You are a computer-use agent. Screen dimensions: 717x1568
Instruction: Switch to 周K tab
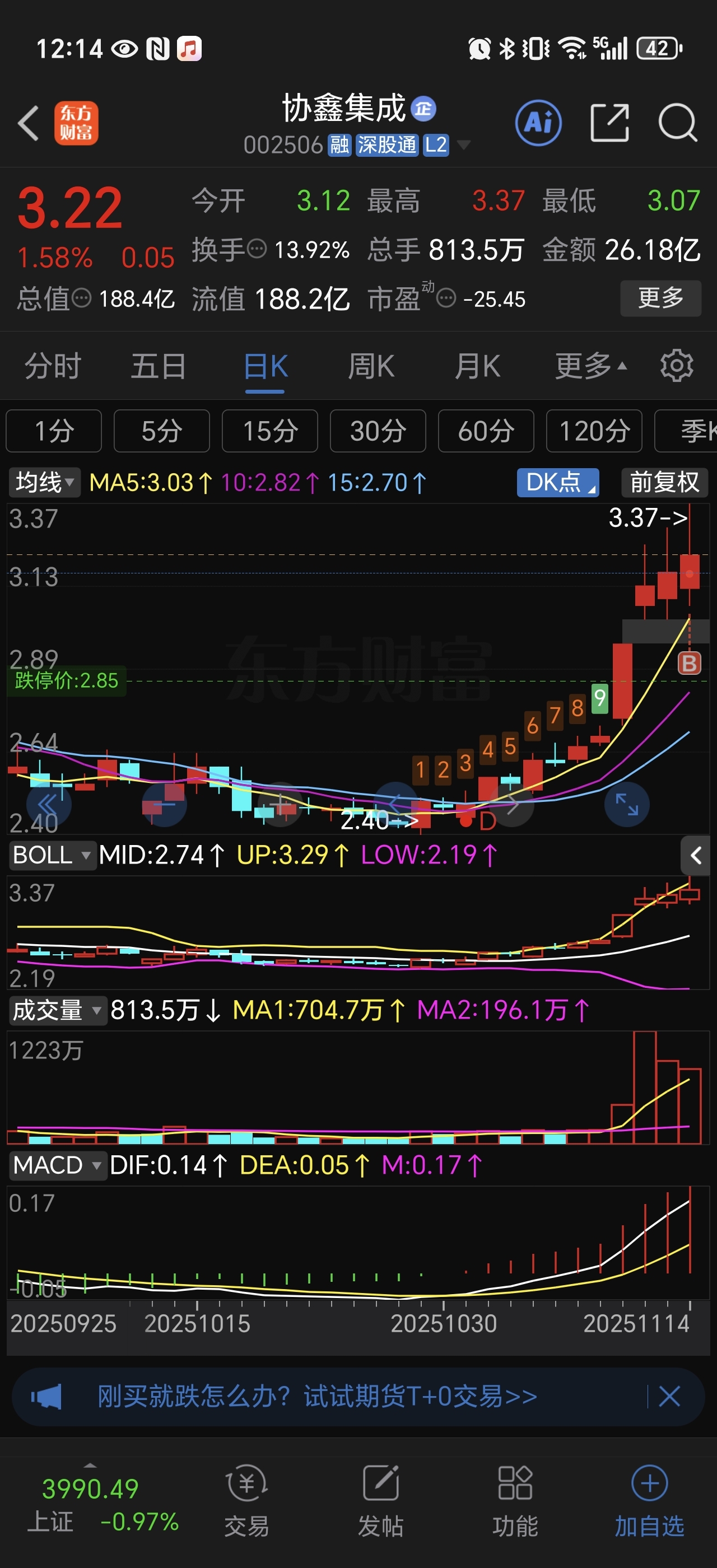pyautogui.click(x=371, y=366)
